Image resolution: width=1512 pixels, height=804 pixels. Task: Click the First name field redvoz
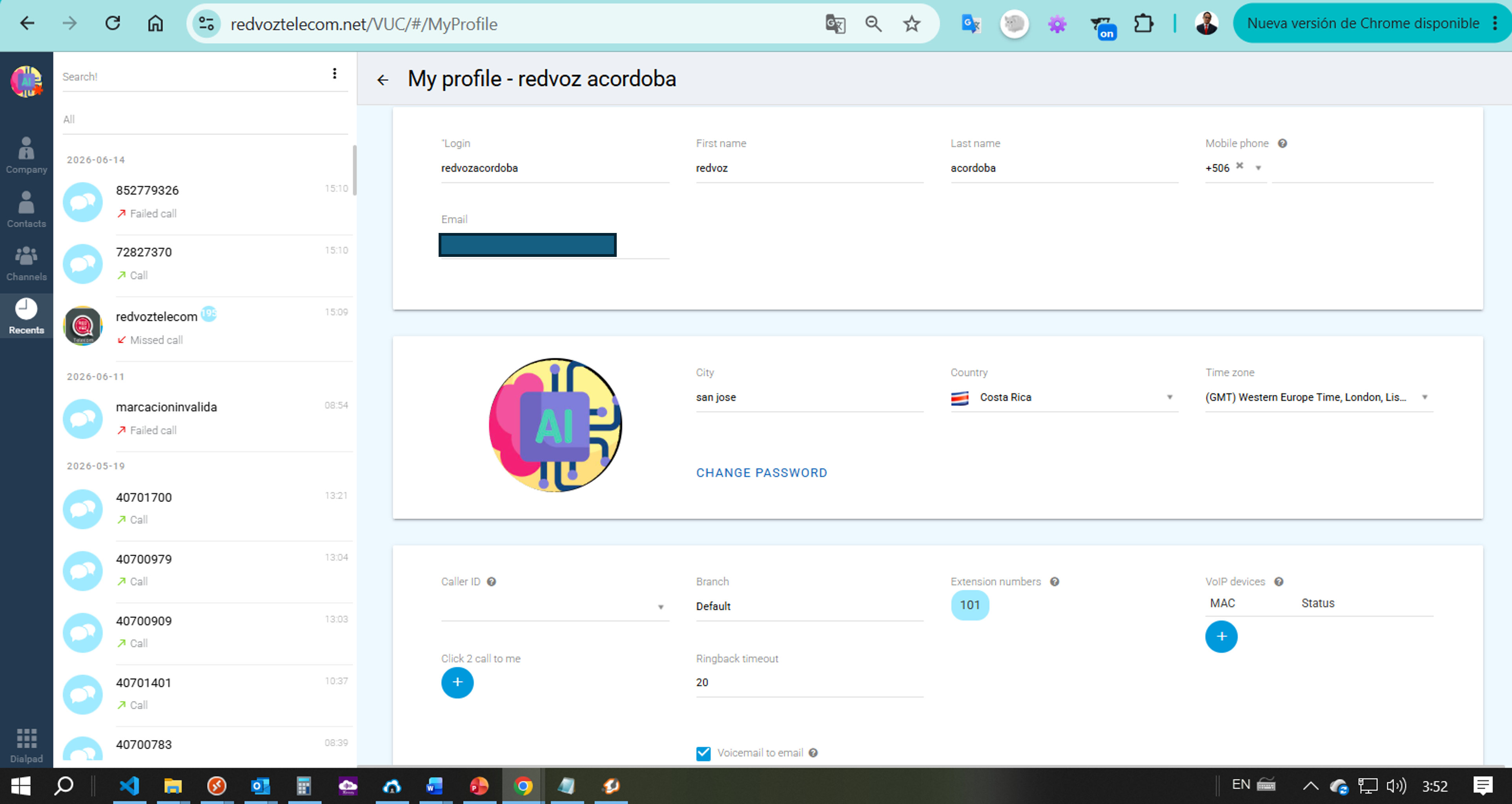[809, 168]
